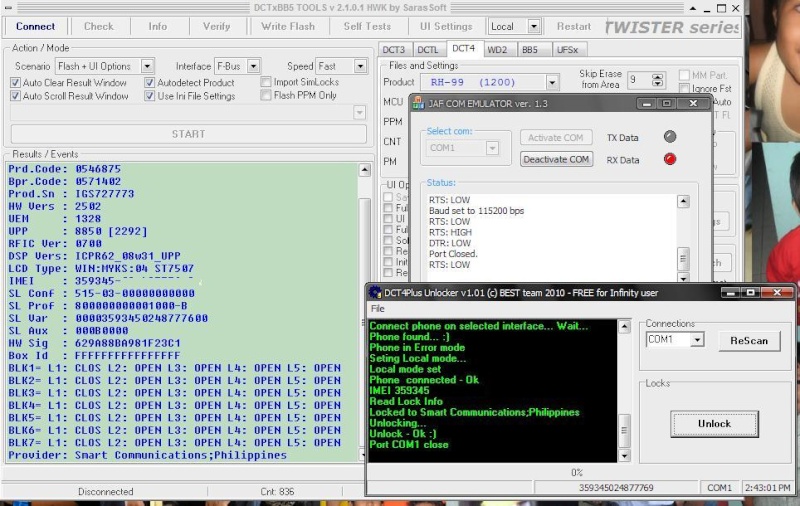Check the Ignore Fst checkbox
The height and width of the screenshot is (506, 800).
tap(684, 88)
